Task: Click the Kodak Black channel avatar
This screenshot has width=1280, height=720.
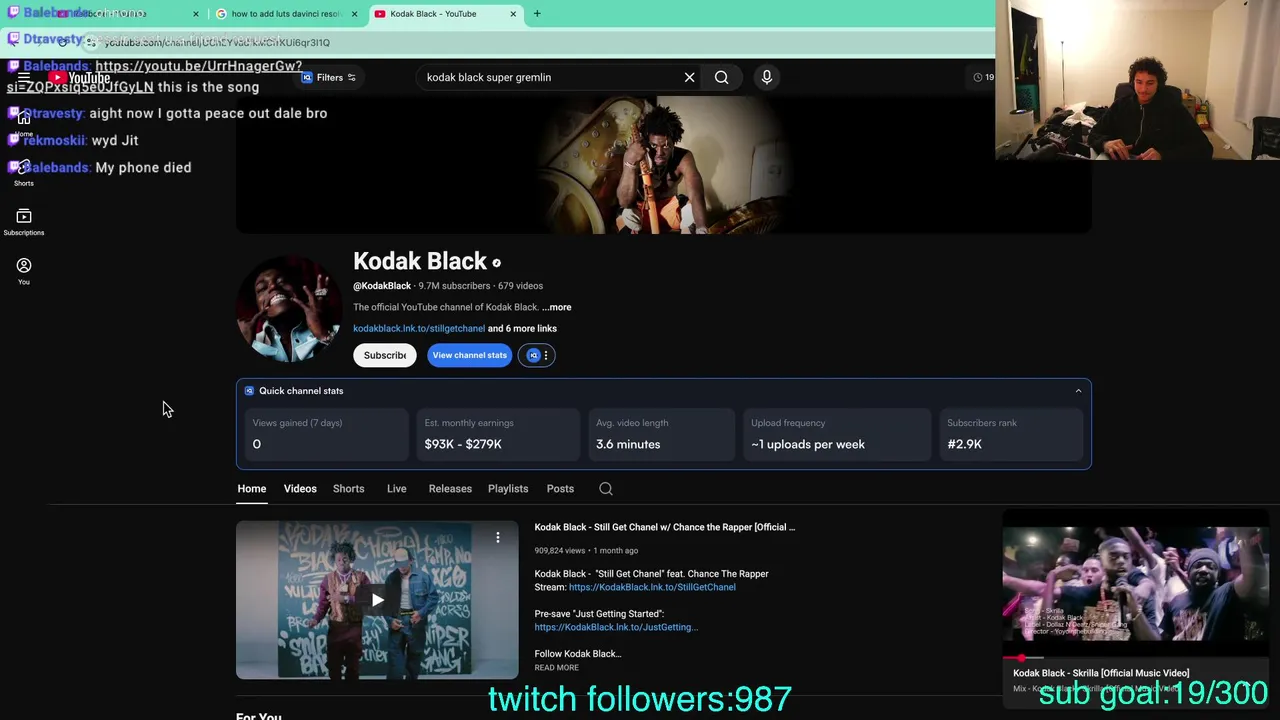Action: pos(289,308)
